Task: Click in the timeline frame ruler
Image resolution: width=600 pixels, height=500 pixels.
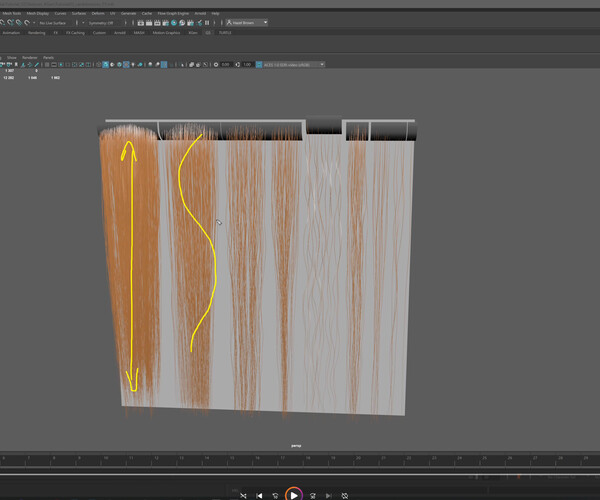Action: pyautogui.click(x=300, y=460)
